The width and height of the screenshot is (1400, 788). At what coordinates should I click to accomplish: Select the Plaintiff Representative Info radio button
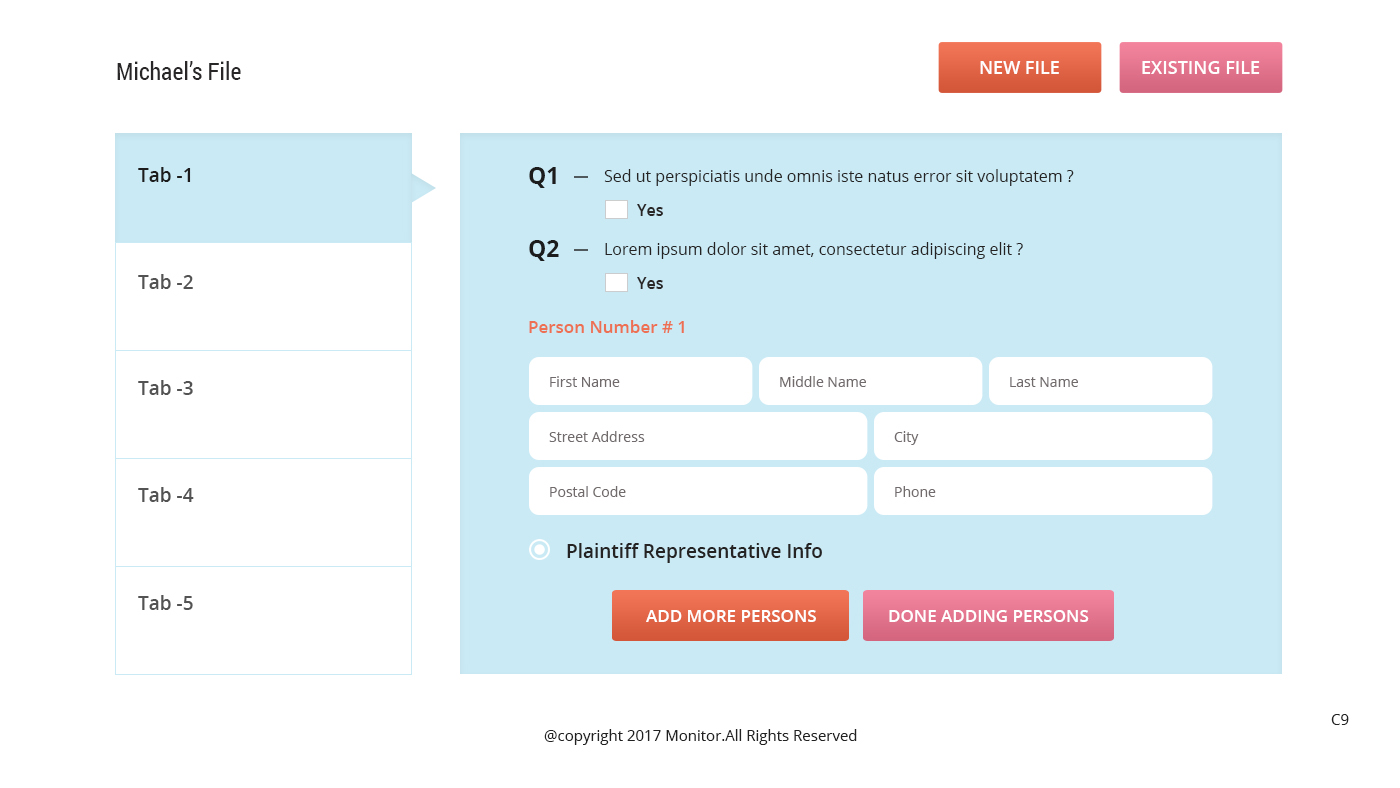pyautogui.click(x=539, y=550)
